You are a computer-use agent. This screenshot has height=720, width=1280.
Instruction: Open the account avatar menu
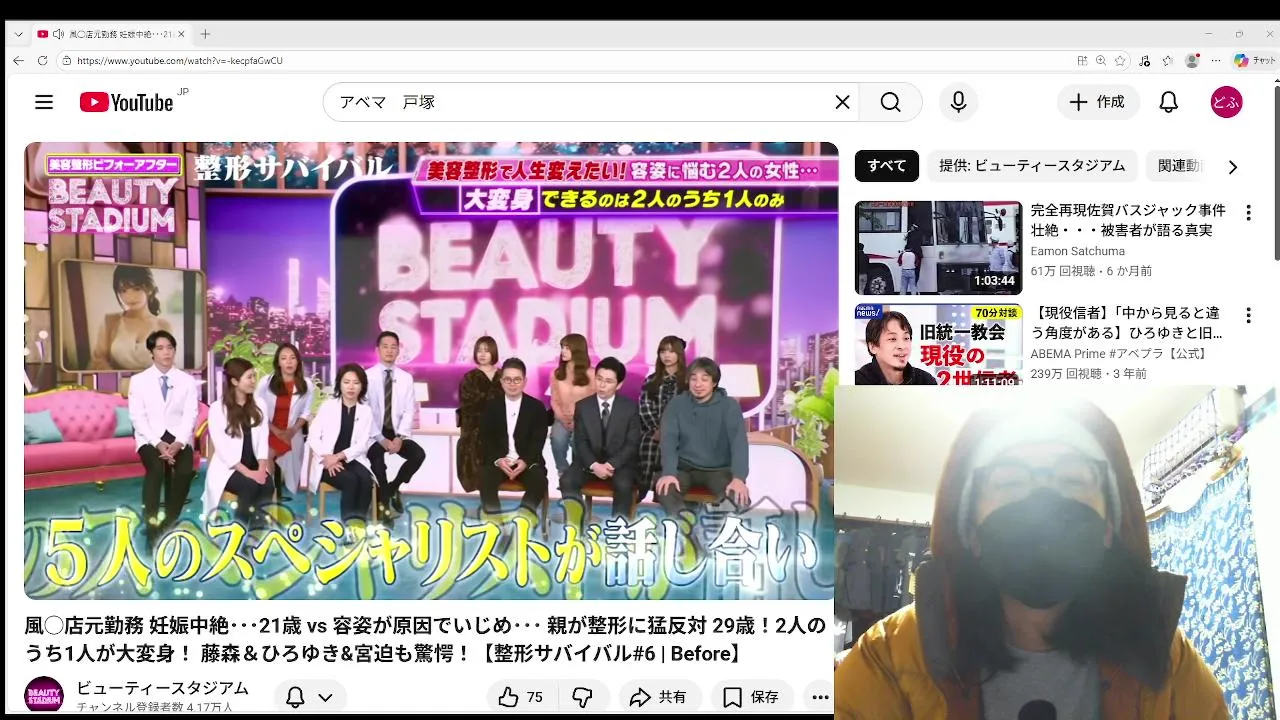point(1226,102)
